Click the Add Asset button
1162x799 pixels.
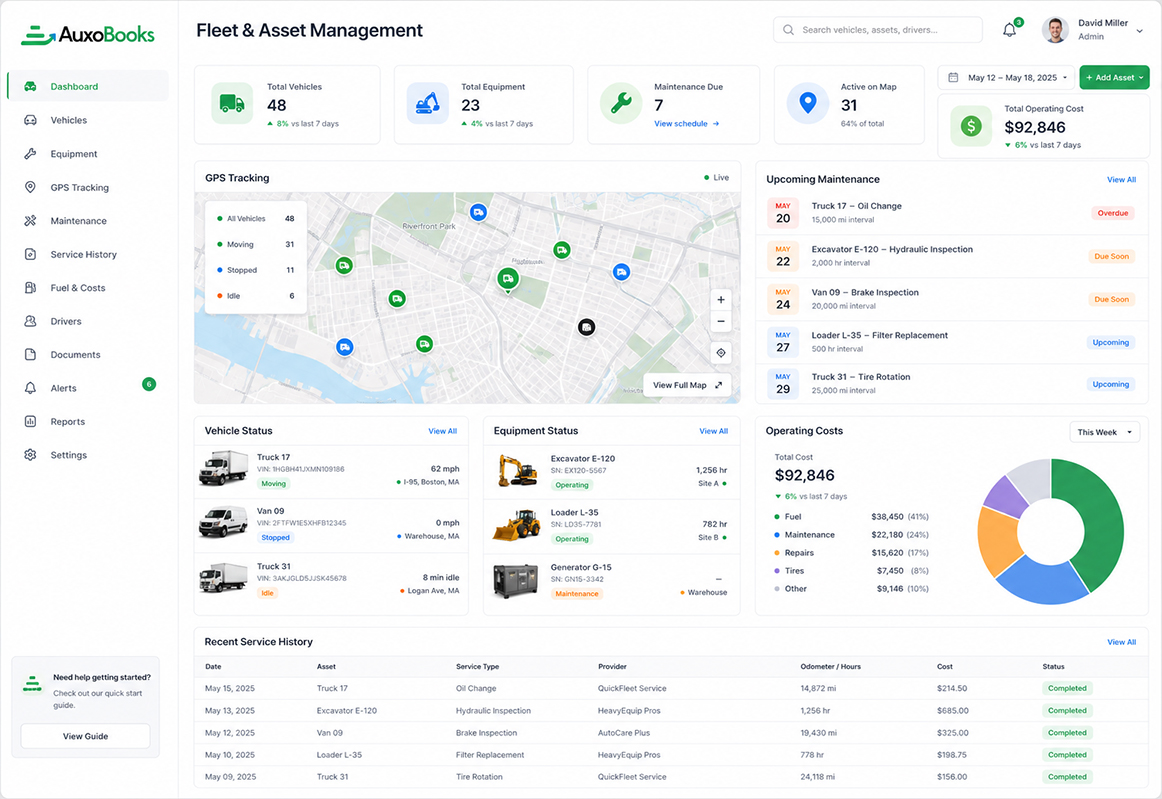click(1114, 77)
